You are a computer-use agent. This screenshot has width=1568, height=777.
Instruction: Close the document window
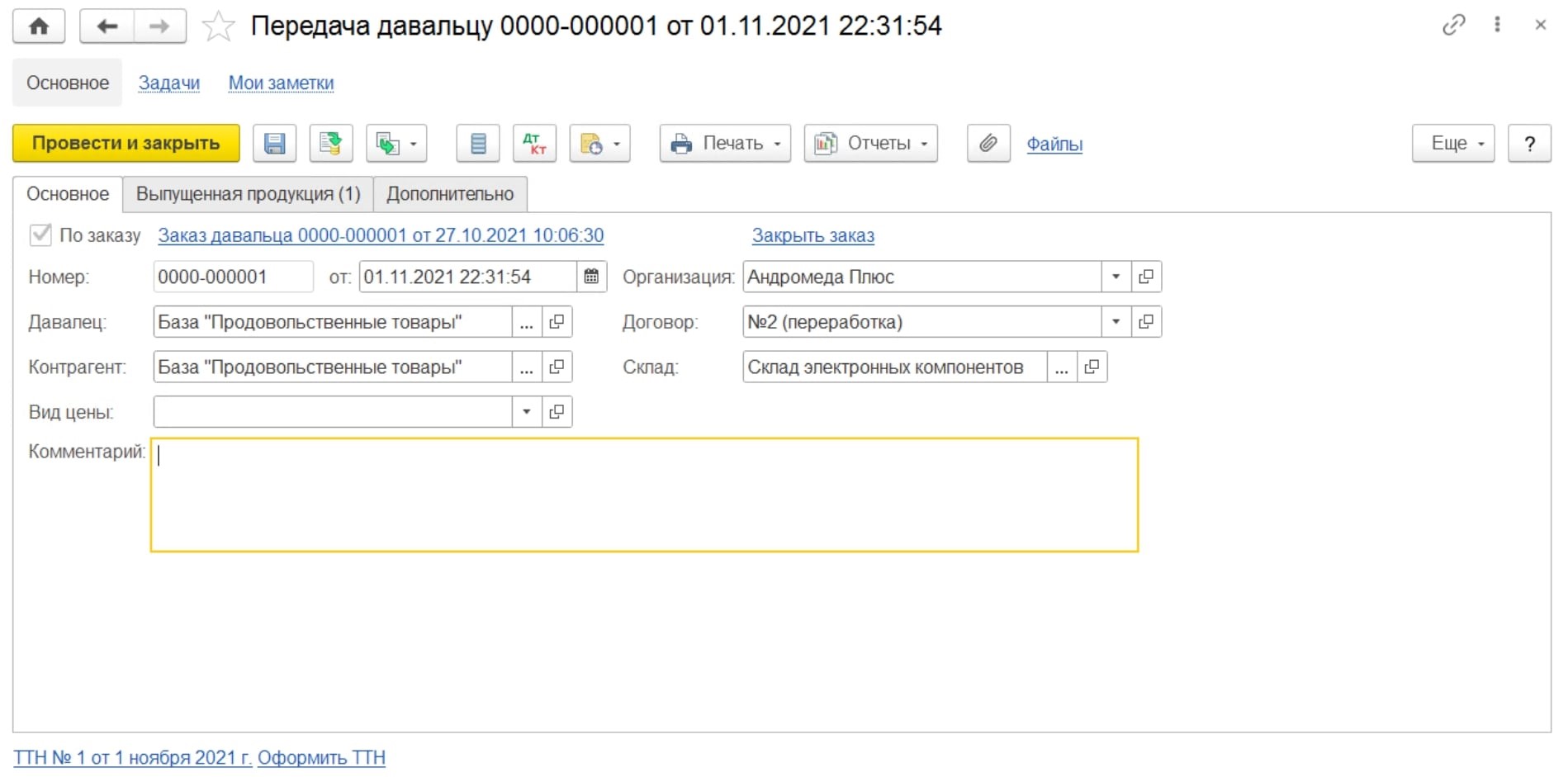click(x=1540, y=25)
